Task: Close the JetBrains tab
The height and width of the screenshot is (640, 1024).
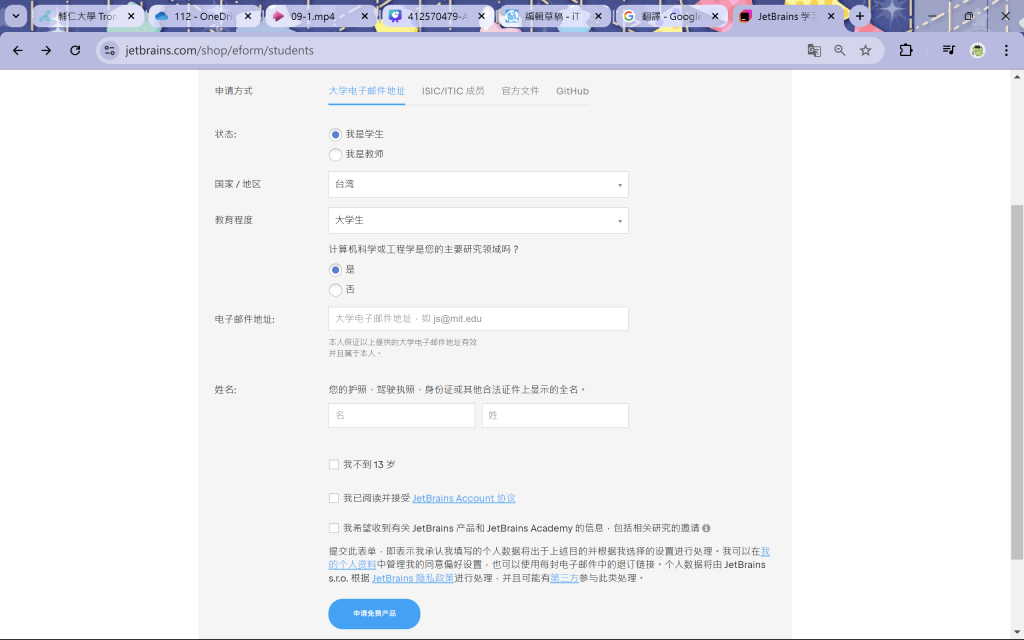Action: [x=831, y=16]
